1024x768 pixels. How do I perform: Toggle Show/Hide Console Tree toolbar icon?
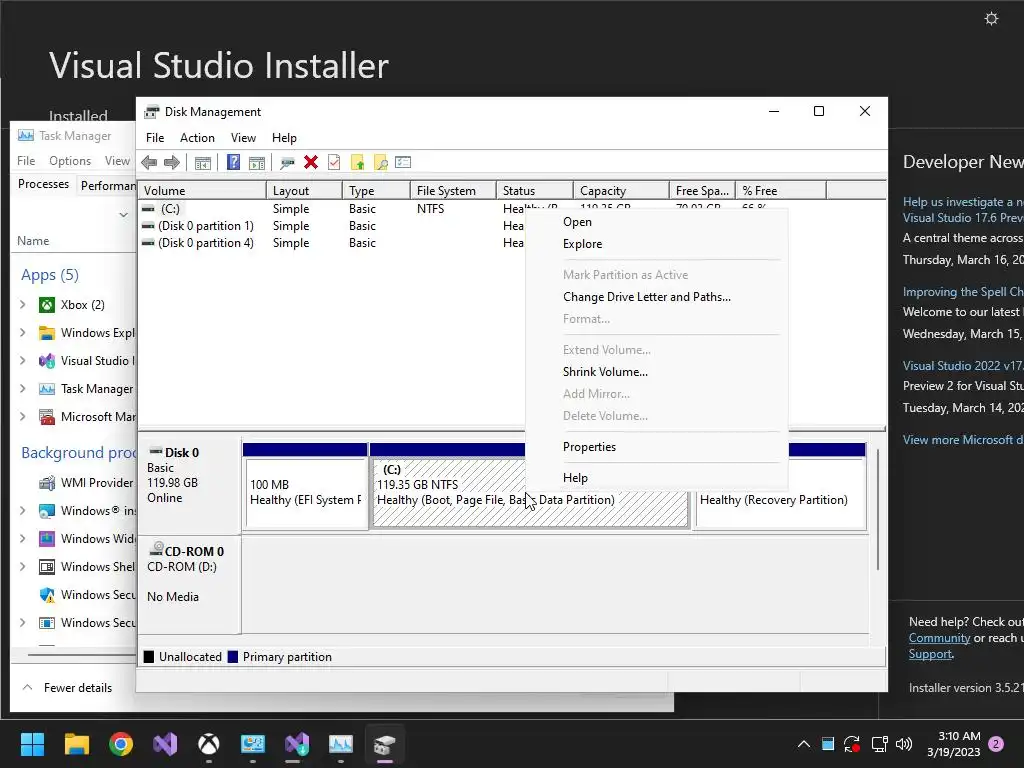click(x=202, y=163)
